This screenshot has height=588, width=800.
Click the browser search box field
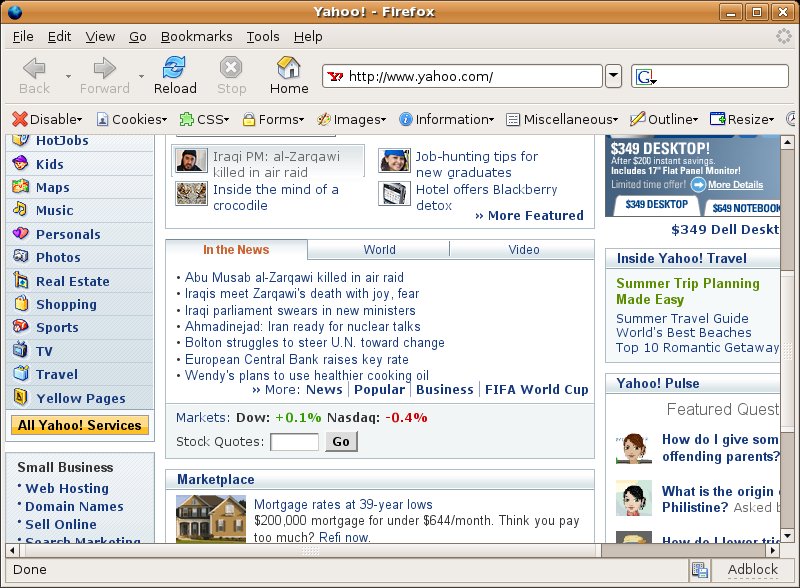[x=710, y=77]
